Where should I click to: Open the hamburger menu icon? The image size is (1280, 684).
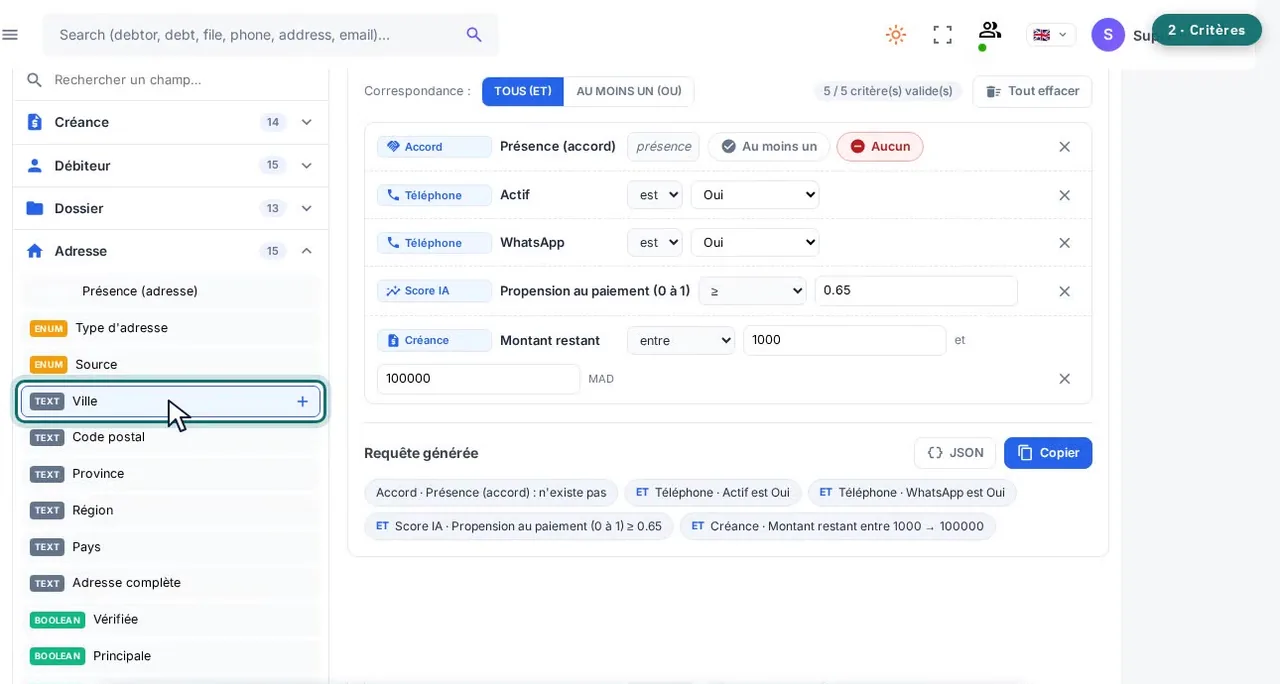10,35
